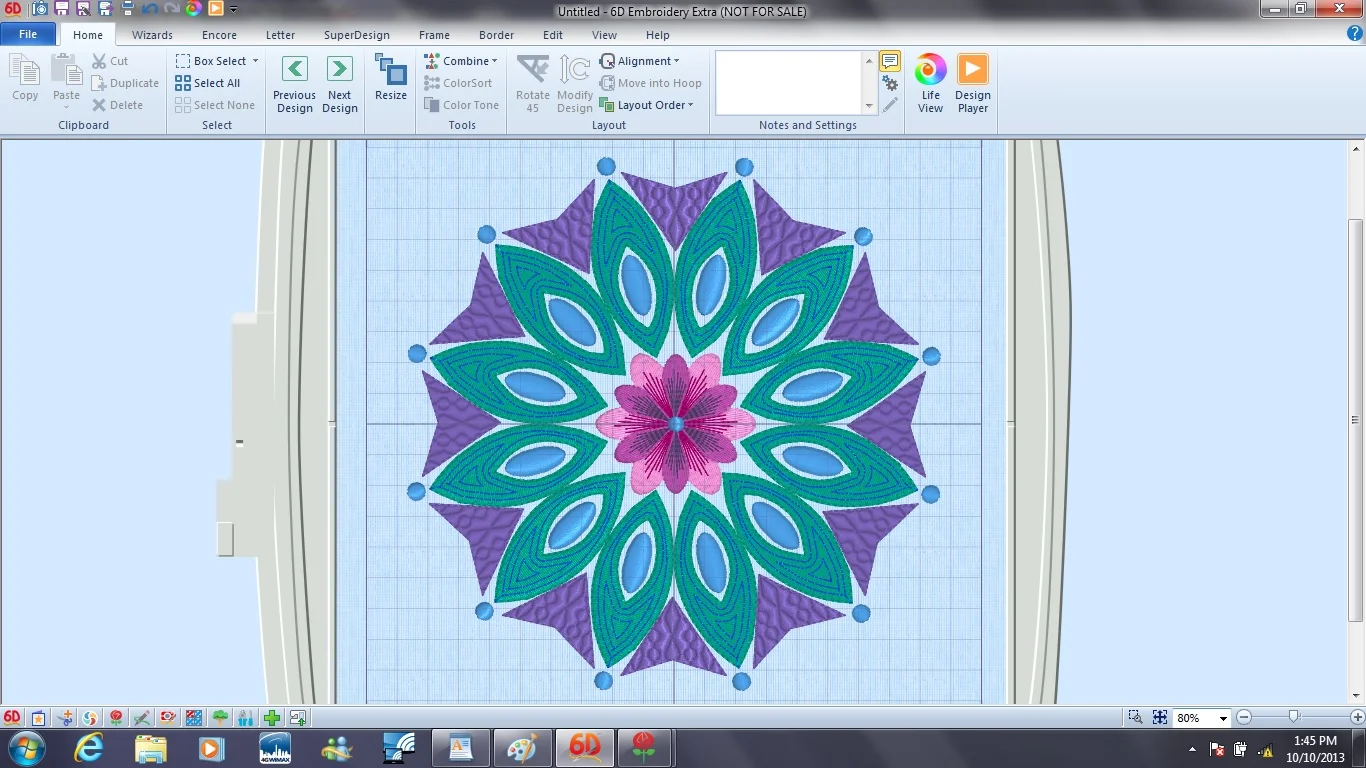Launch the scissors module in the bottom toolbar
Viewport: 1366px width, 768px height.
(x=64, y=717)
